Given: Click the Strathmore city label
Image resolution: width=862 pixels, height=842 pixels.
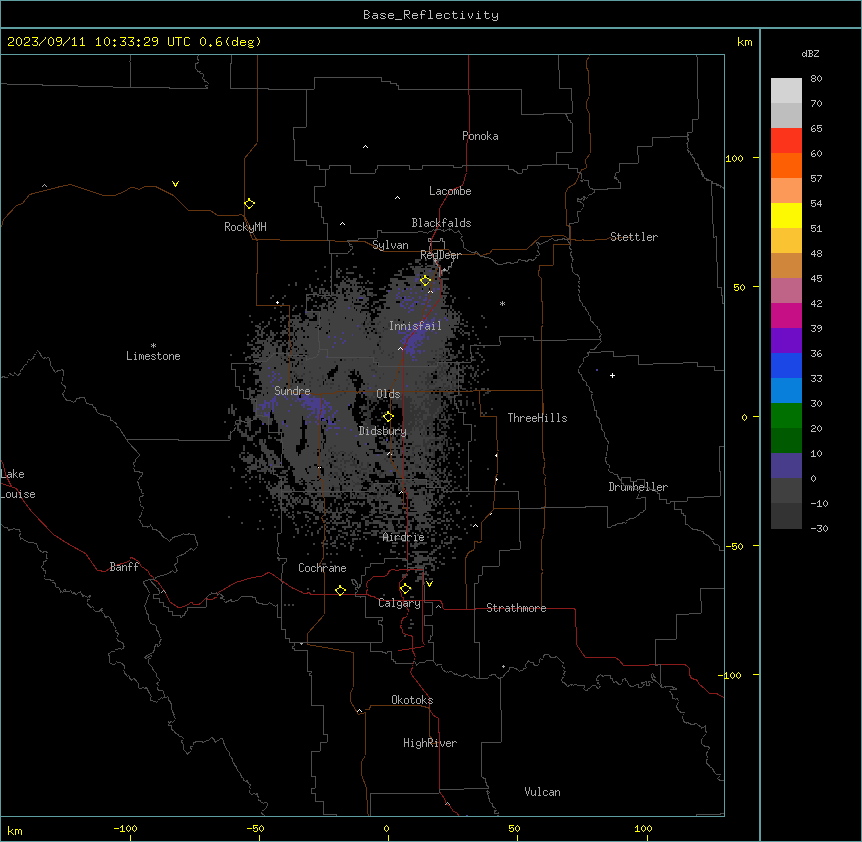Looking at the screenshot, I should click(516, 608).
